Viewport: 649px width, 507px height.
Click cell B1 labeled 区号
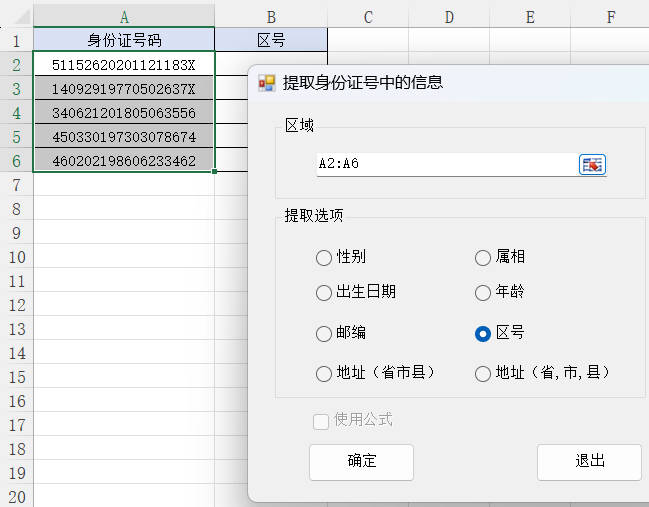click(x=271, y=40)
